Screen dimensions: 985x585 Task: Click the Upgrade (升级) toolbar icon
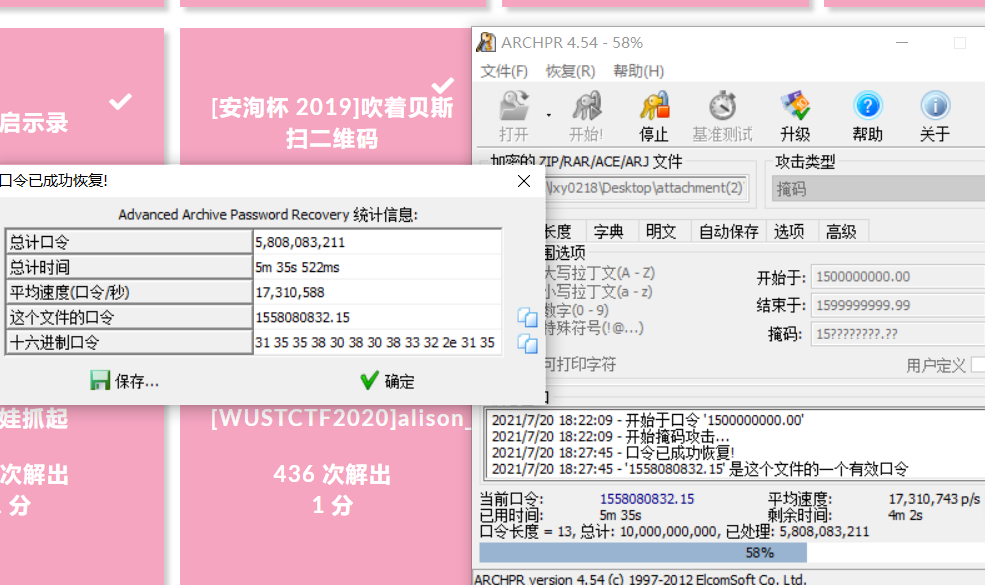(x=795, y=115)
